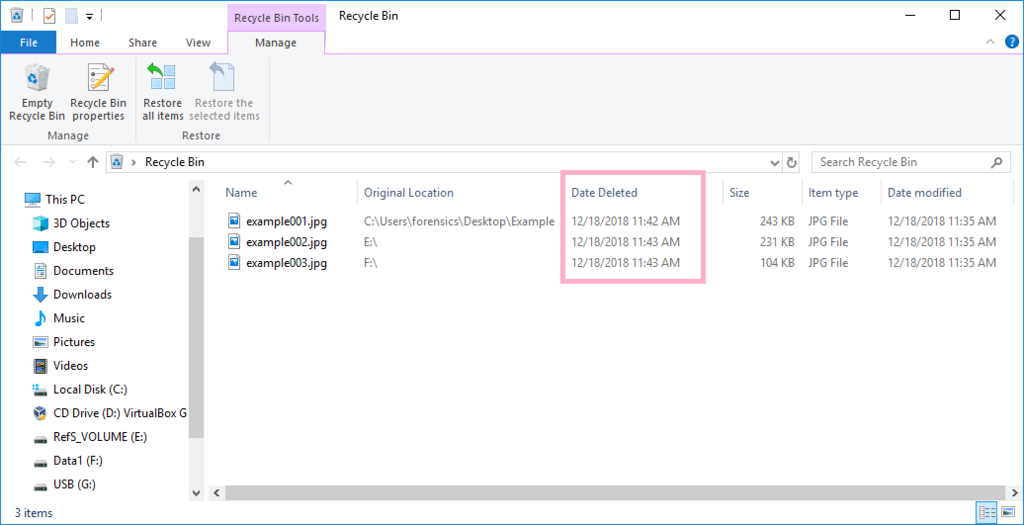Screen dimensions: 1024x525
Task: Open Pictures in navigation pane
Action: tap(64, 342)
